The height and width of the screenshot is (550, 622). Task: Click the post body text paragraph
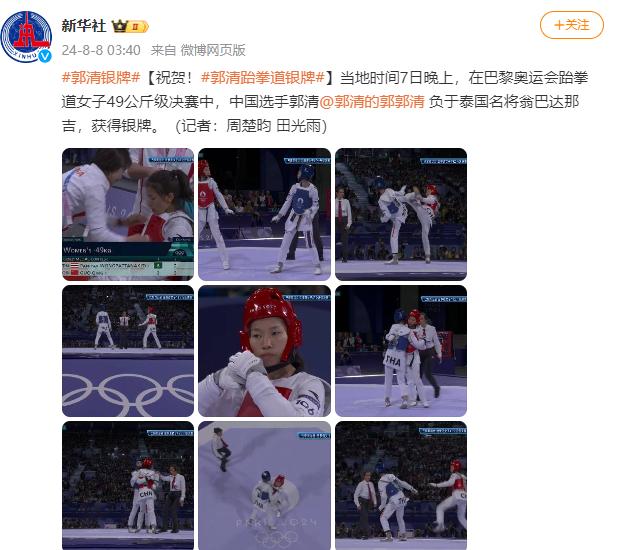(x=325, y=102)
